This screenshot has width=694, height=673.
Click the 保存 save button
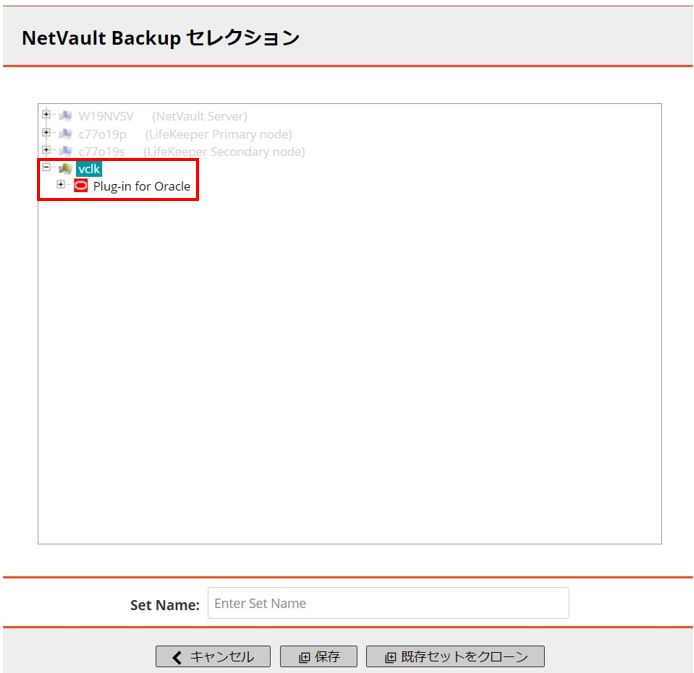pos(319,657)
